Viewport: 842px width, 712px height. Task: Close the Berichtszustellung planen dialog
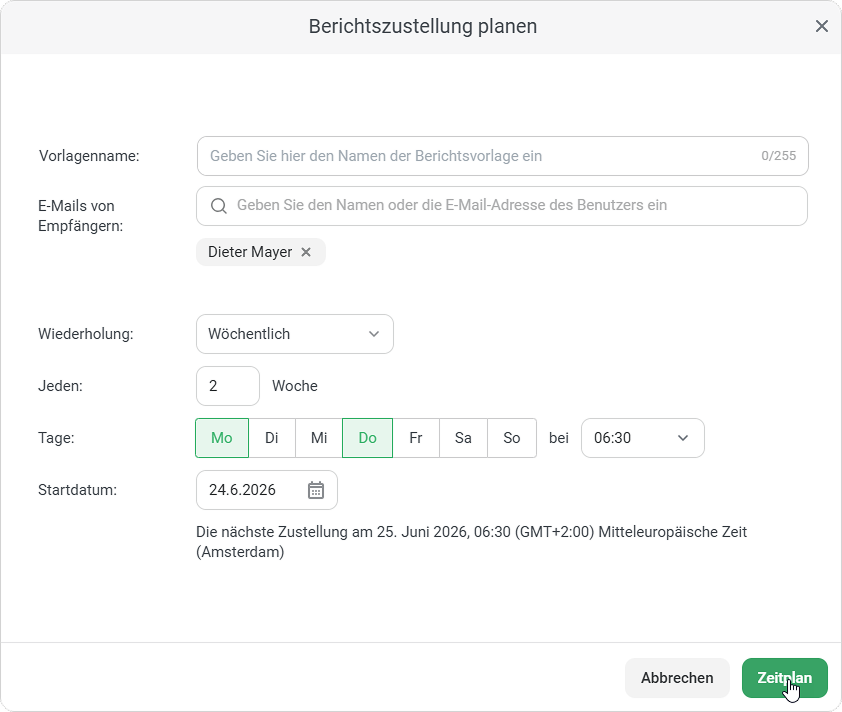(822, 26)
